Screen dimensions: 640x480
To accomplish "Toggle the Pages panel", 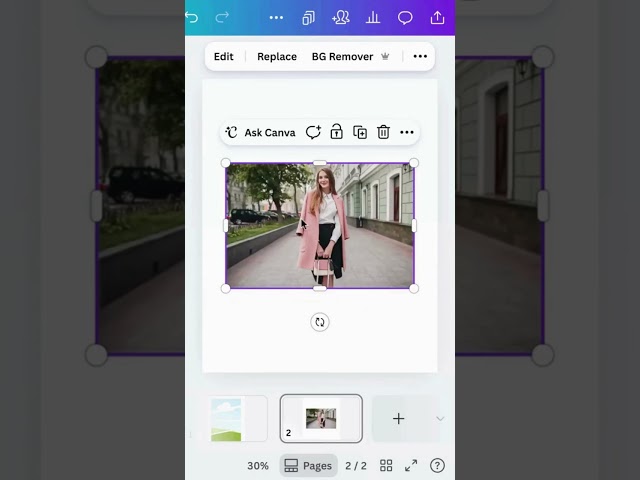I will [x=309, y=466].
